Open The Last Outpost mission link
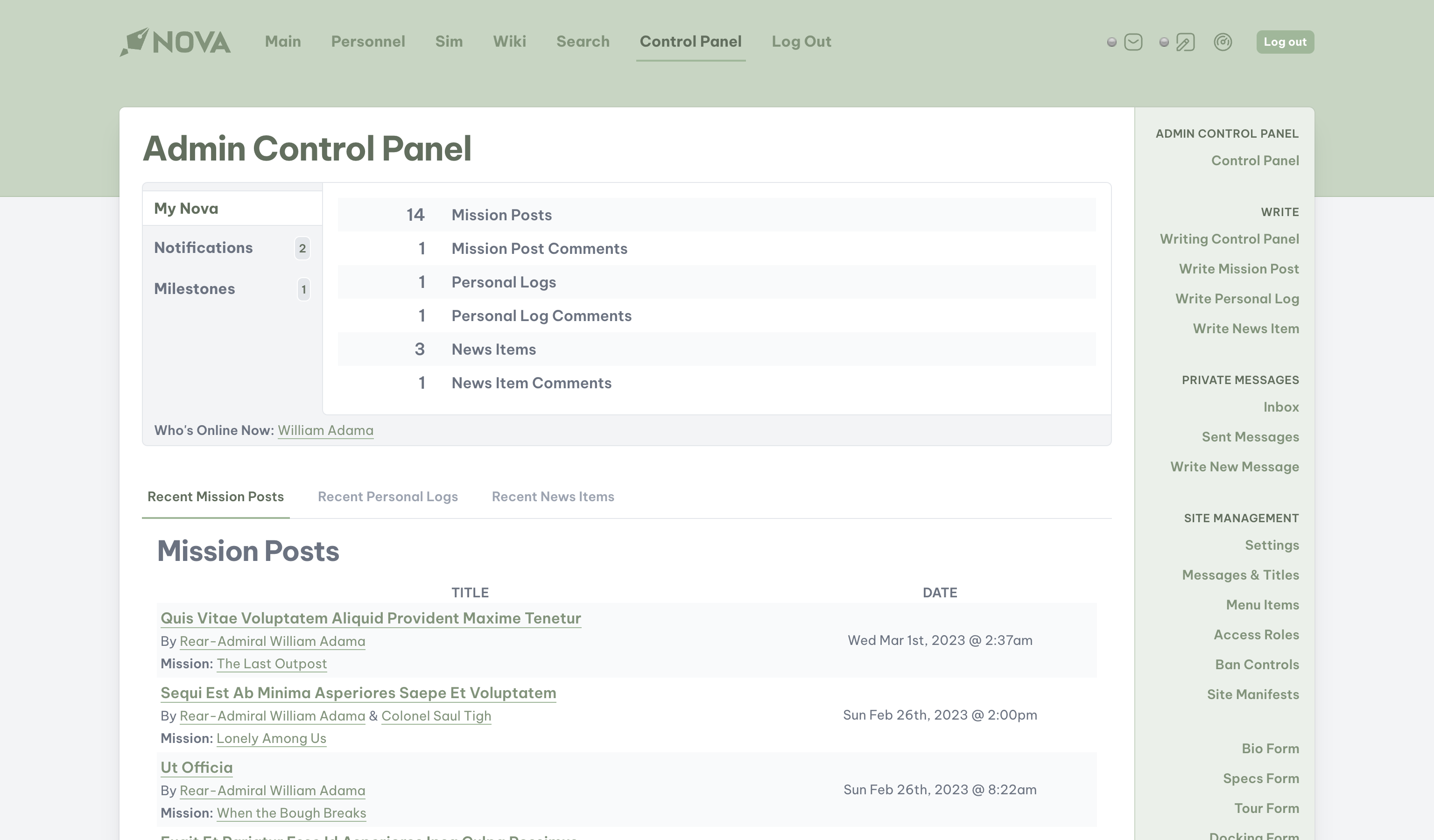The height and width of the screenshot is (840, 1434). [271, 664]
